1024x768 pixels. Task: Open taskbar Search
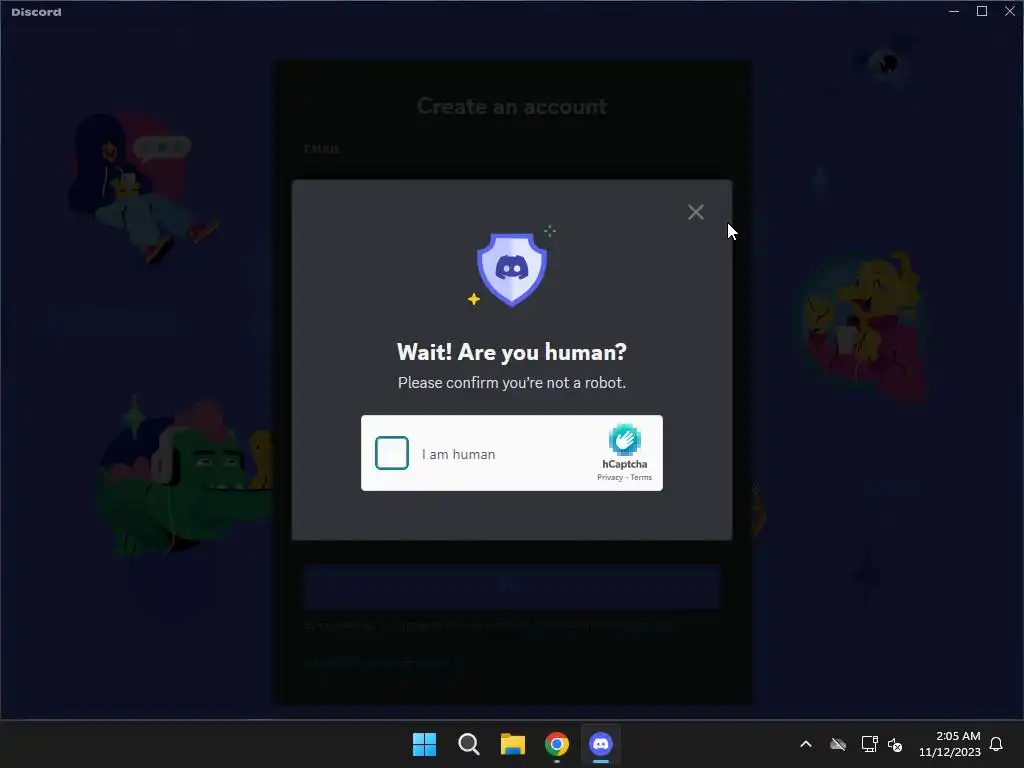pos(468,744)
